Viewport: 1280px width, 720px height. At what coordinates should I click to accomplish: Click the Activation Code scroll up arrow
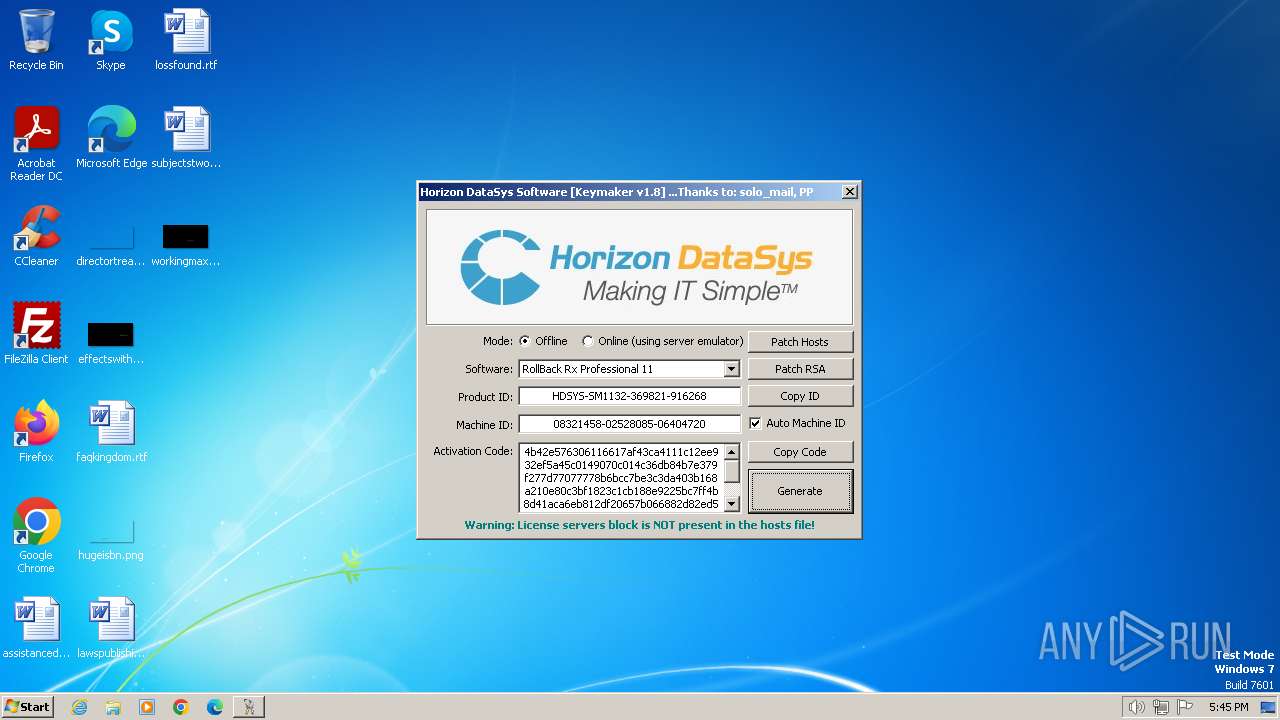coord(732,452)
